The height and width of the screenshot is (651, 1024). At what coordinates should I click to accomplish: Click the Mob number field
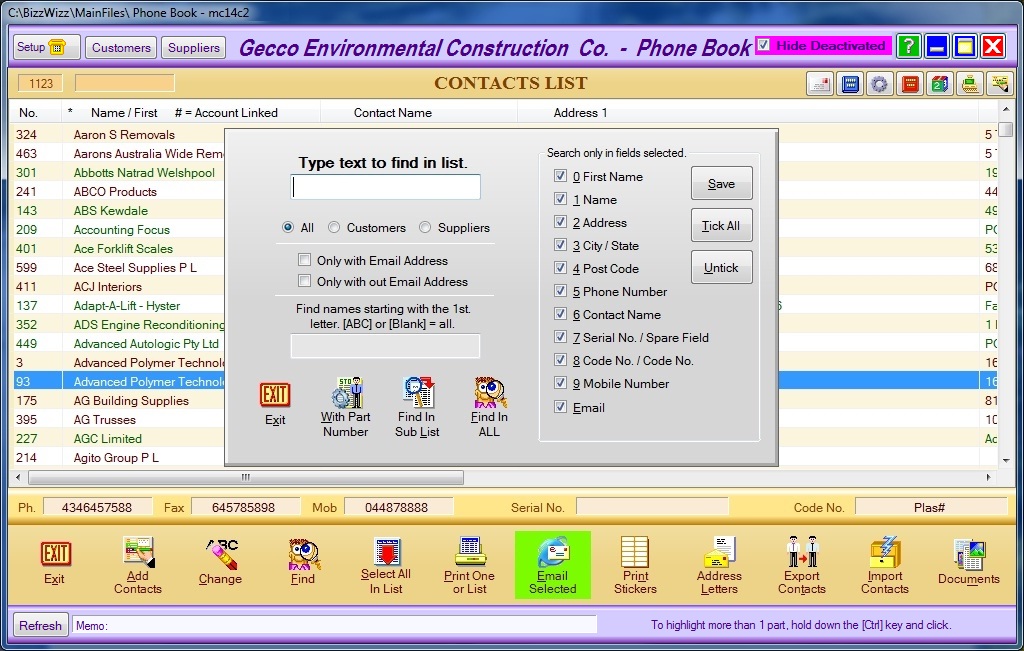click(398, 507)
